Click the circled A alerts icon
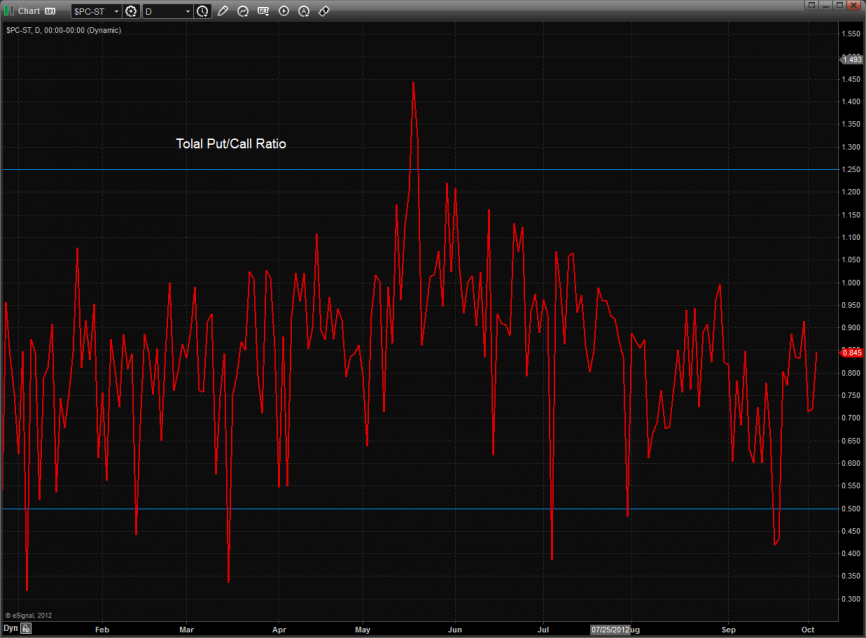 303,11
